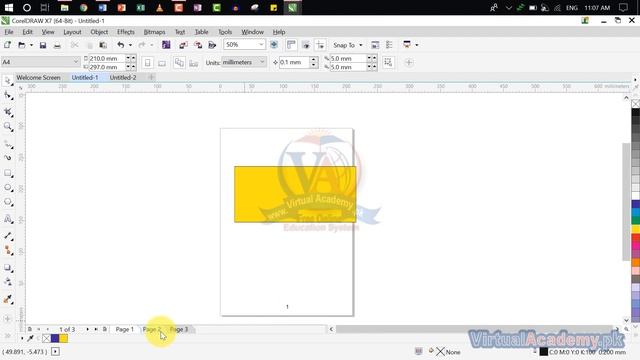Select the Zoom tool in toolbox
Image resolution: width=640 pixels, height=360 pixels.
point(7,127)
